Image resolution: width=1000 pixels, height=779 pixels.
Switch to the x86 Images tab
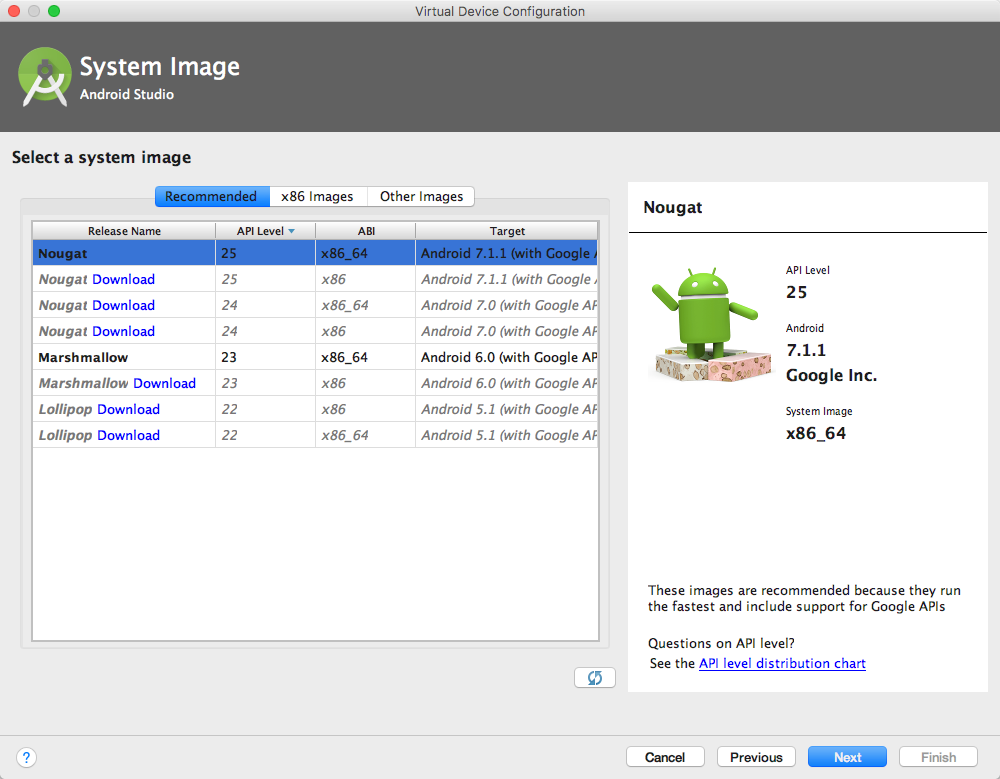tap(318, 197)
